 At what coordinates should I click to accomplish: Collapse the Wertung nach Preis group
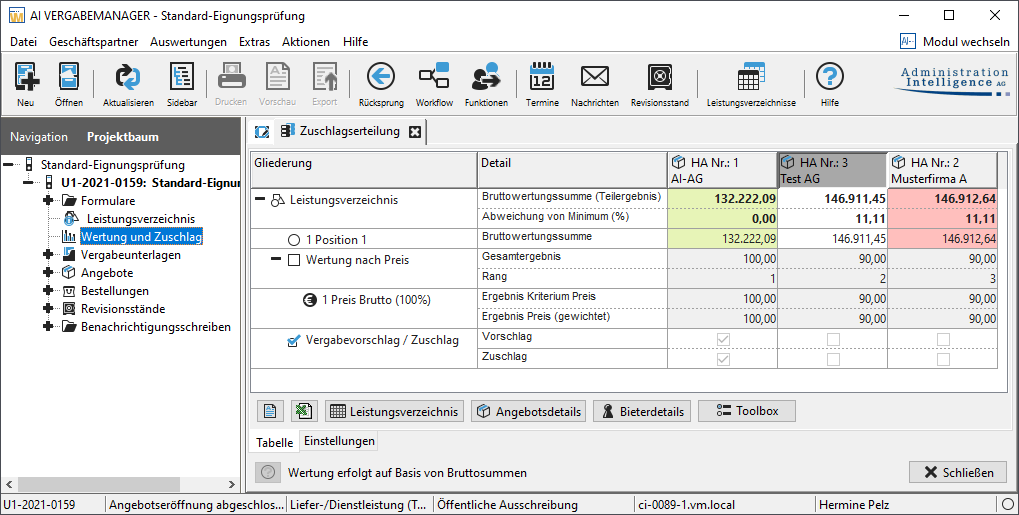276,259
